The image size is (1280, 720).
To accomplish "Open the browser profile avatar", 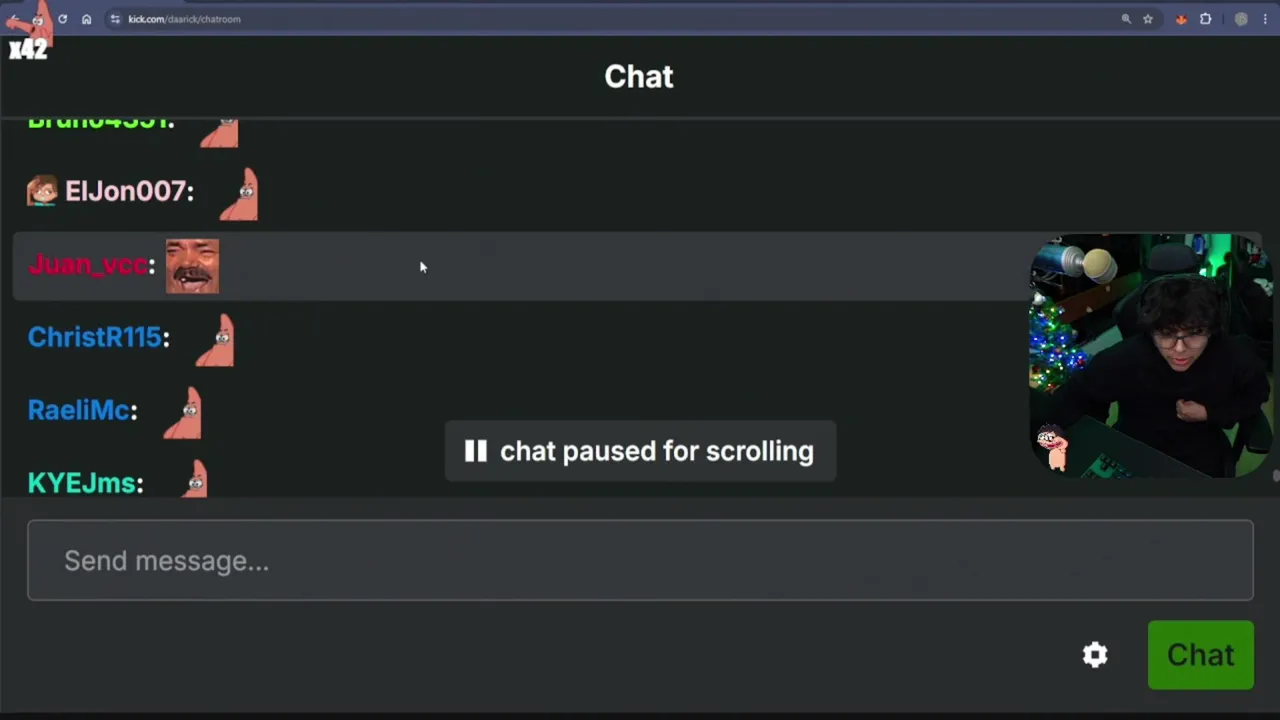I will coord(1241,19).
